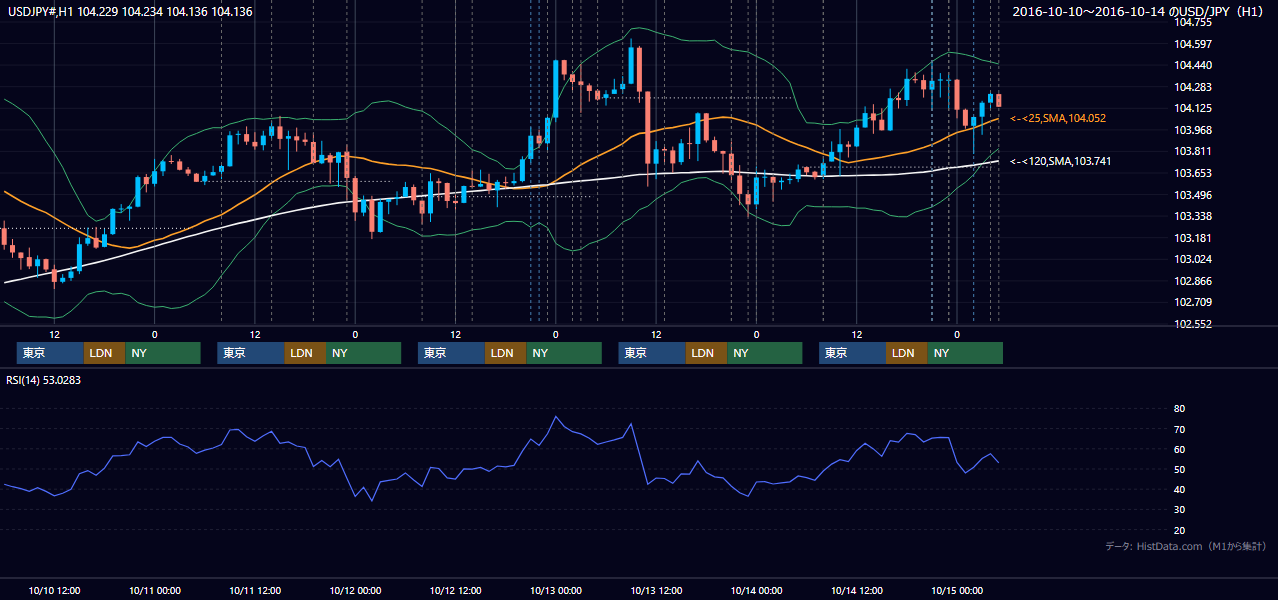The image size is (1278, 600).
Task: Click price axis value 104.755
Action: (x=1193, y=22)
